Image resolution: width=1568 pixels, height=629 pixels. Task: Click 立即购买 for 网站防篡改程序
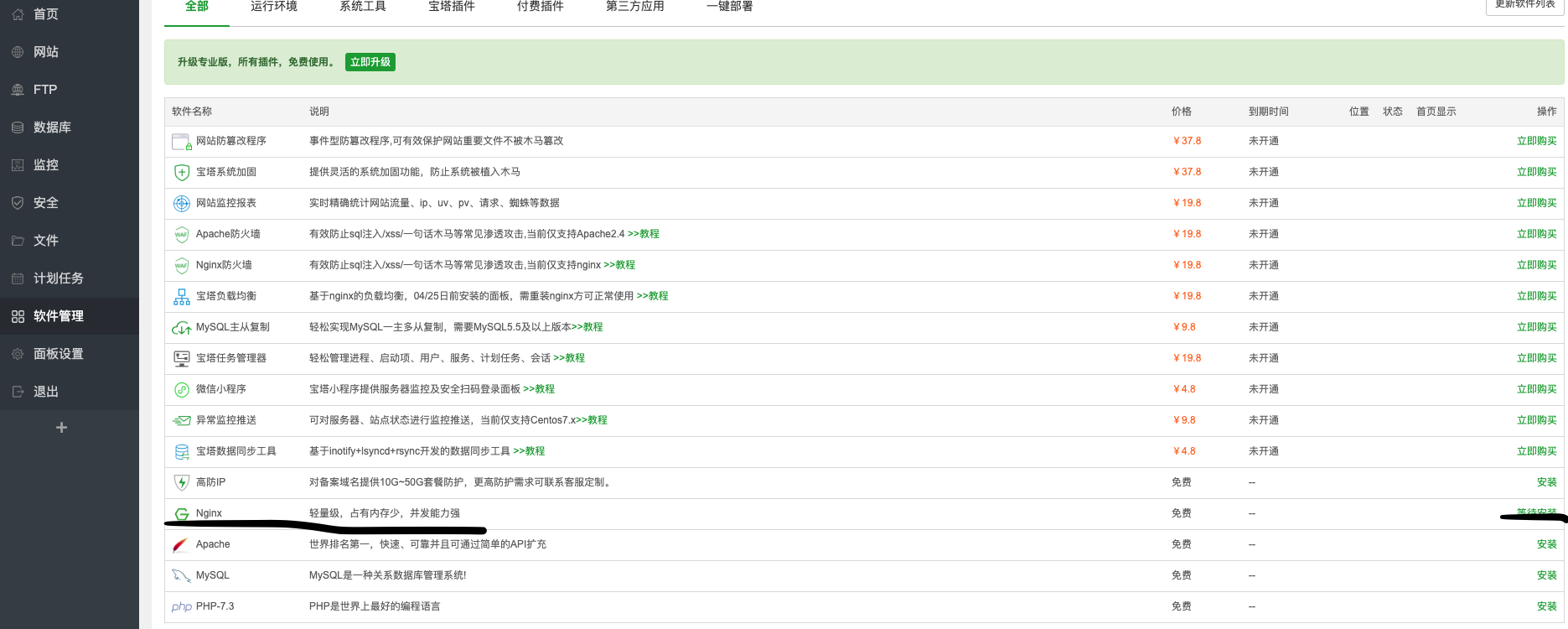click(1537, 141)
